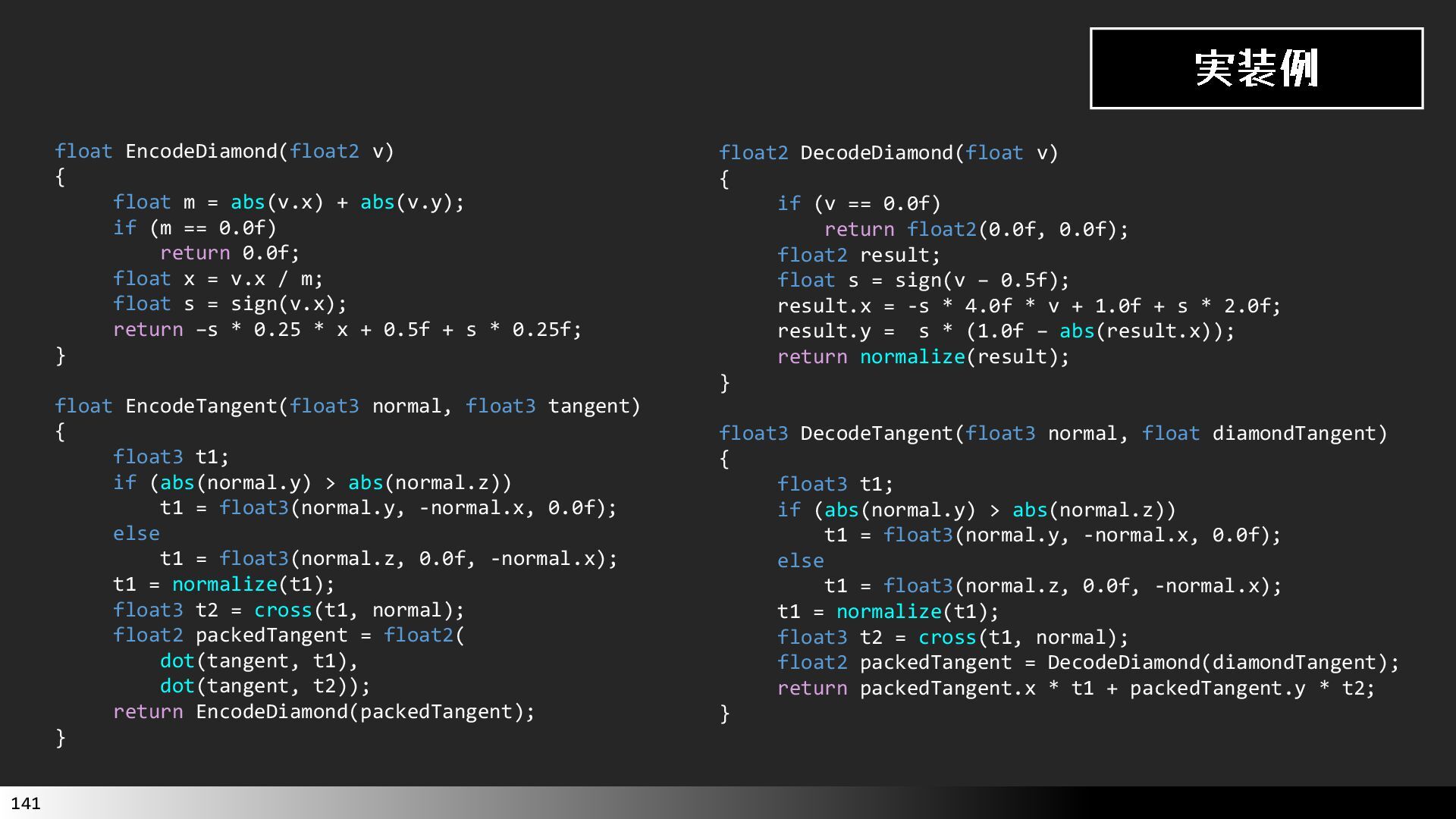Click 'return float2(0.0f, 0.0f);' line
The width and height of the screenshot is (1456, 819).
[x=977, y=230]
